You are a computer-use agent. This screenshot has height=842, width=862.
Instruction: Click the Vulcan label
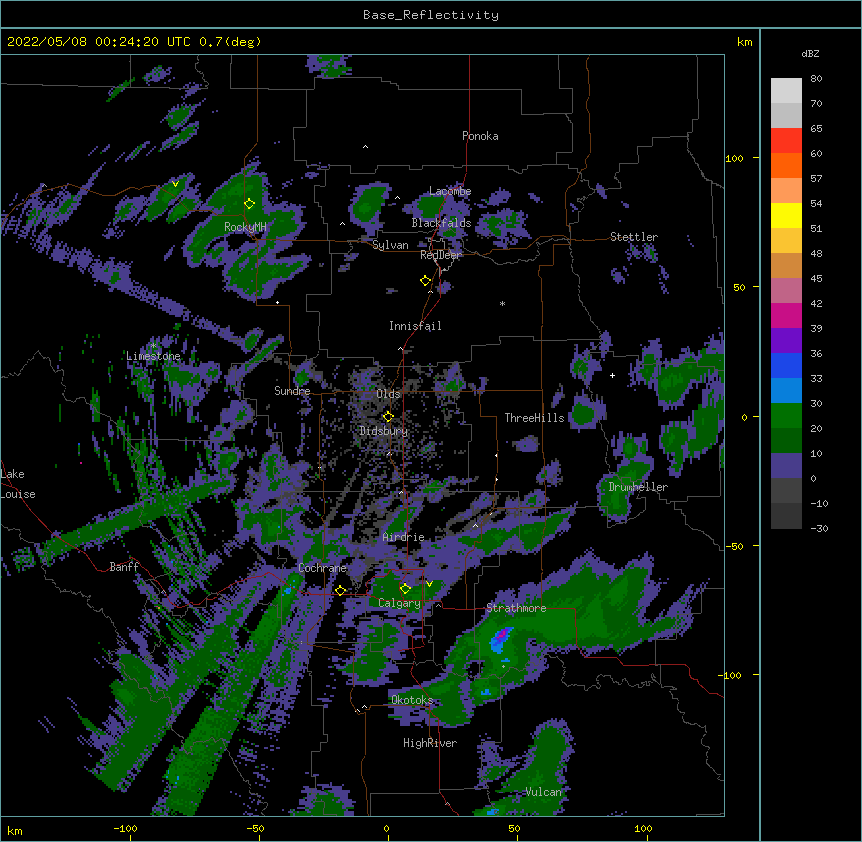543,792
